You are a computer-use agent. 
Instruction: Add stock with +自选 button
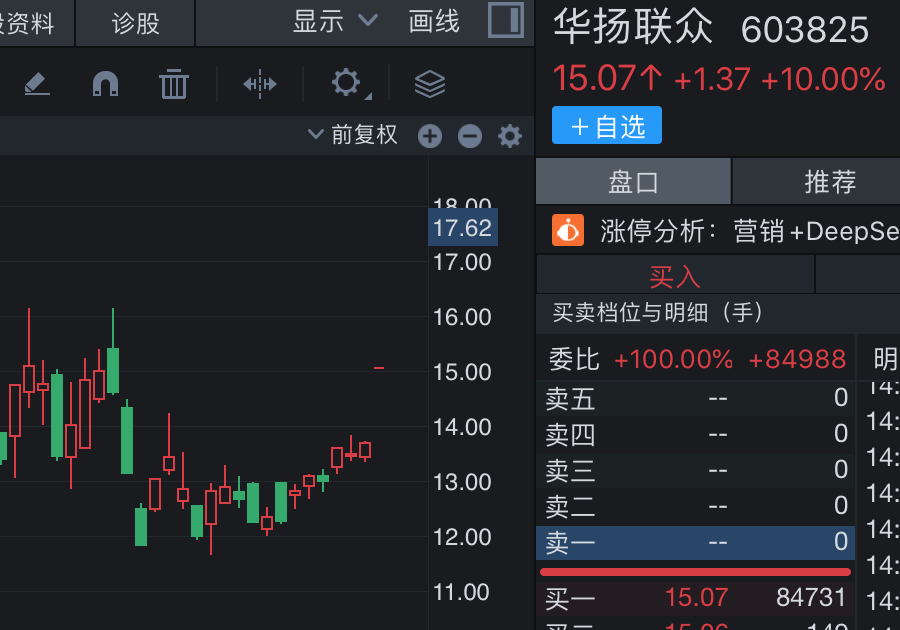tap(607, 126)
